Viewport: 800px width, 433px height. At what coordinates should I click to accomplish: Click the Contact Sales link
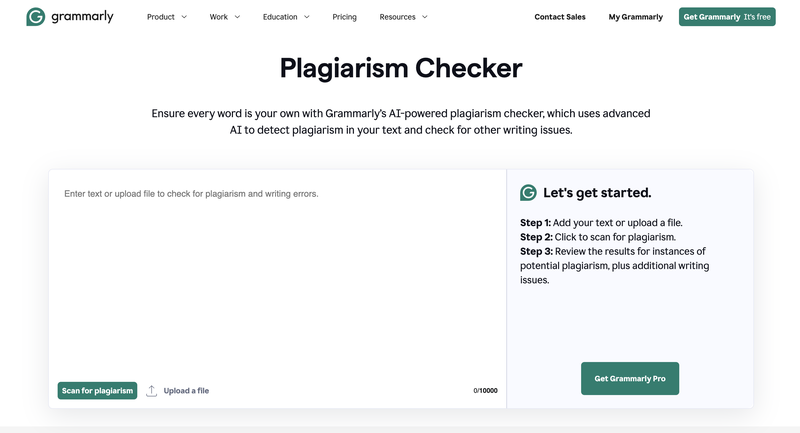[x=560, y=17]
